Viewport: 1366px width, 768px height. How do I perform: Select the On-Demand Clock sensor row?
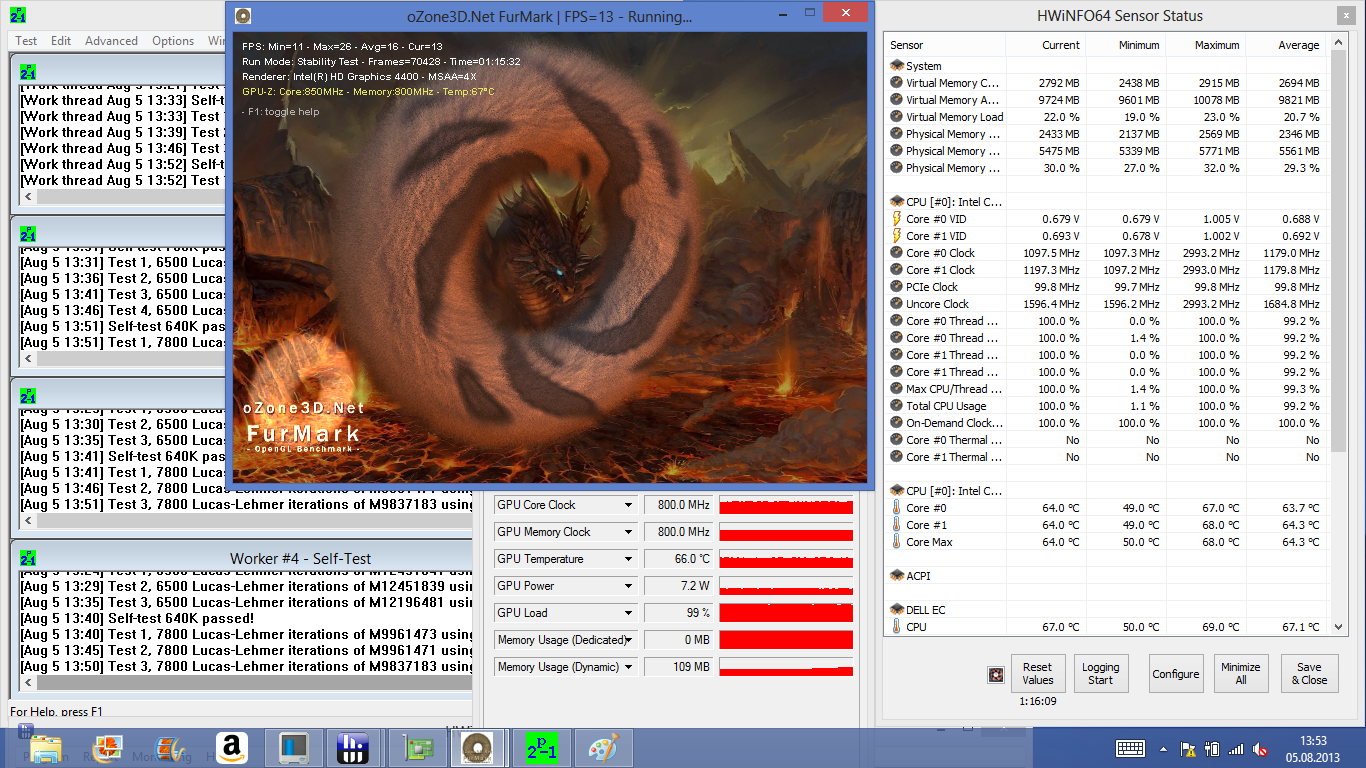click(x=1107, y=423)
